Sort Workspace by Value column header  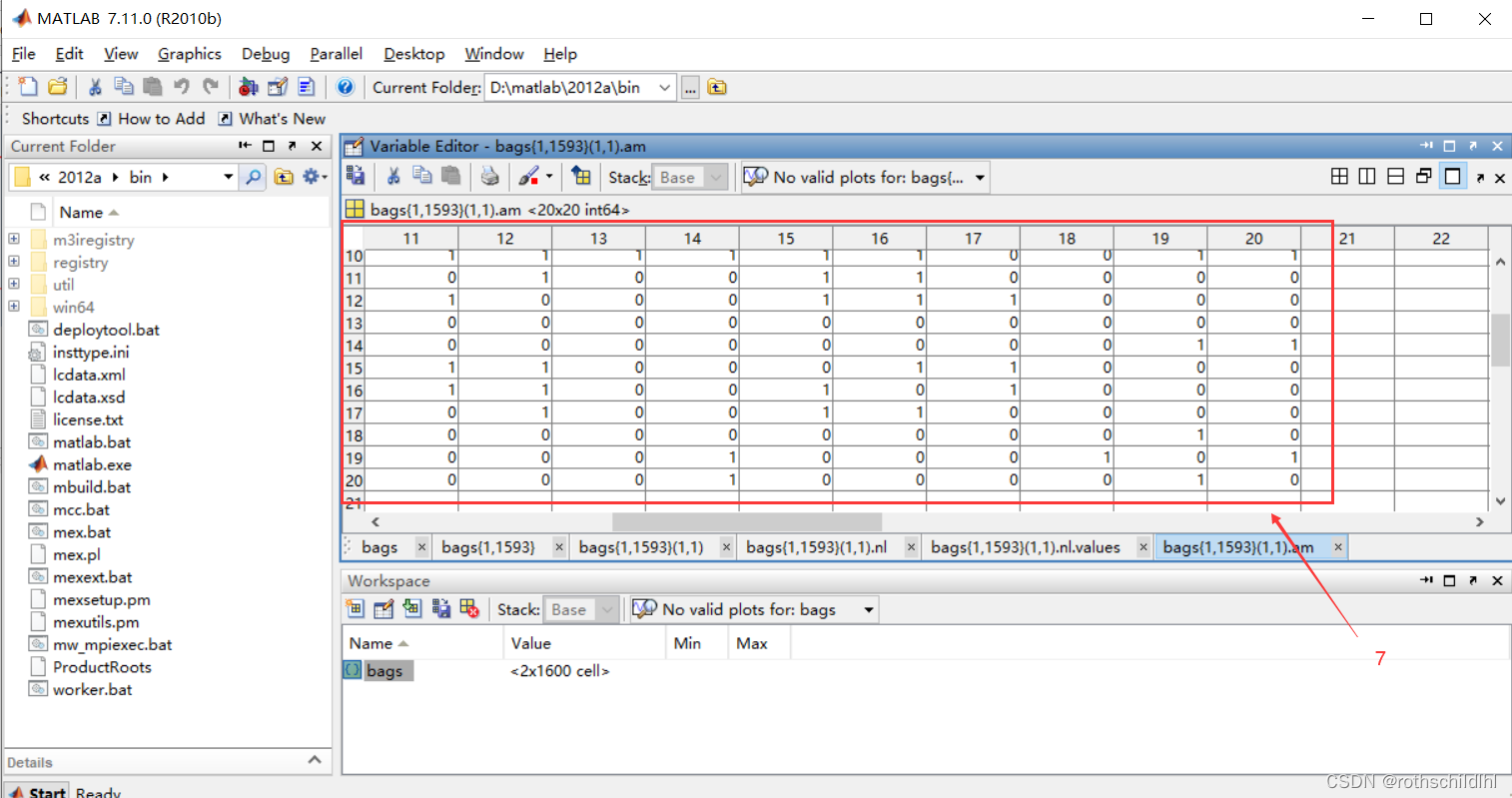click(584, 643)
